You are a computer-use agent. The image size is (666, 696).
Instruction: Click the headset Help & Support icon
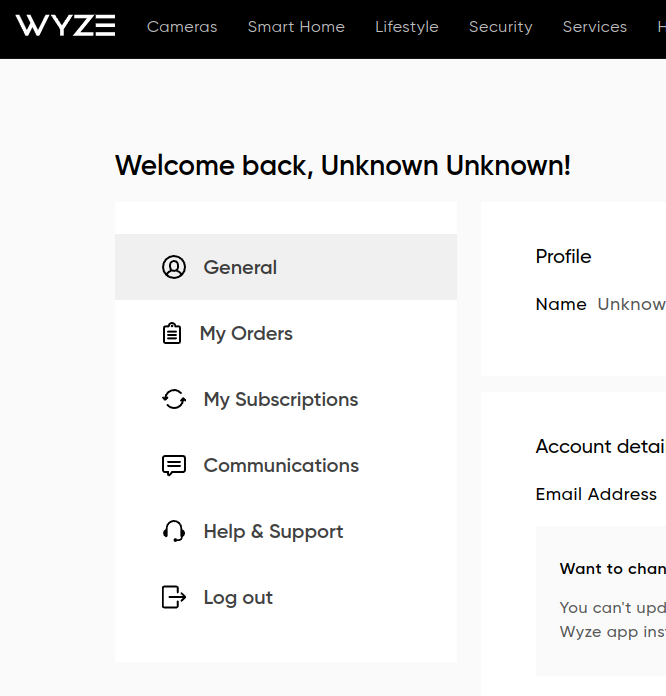pyautogui.click(x=174, y=531)
